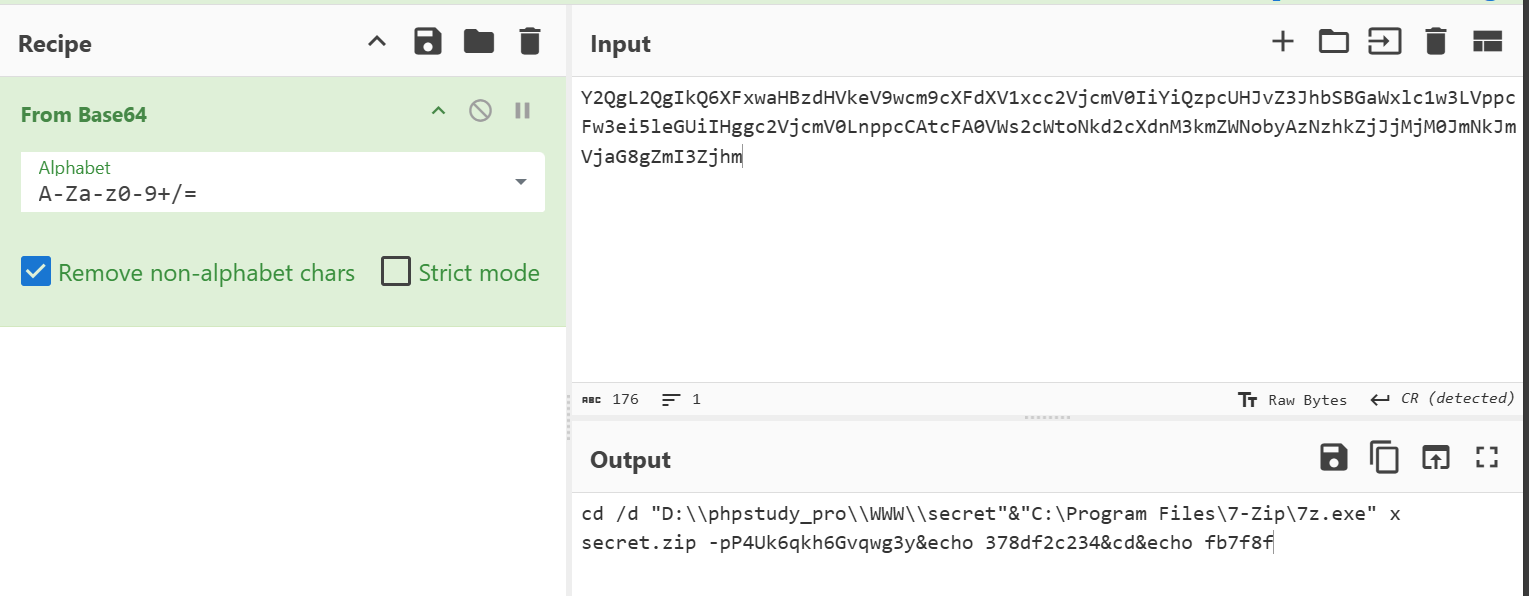Open the Alphabet dropdown
The image size is (1529, 596).
click(520, 182)
